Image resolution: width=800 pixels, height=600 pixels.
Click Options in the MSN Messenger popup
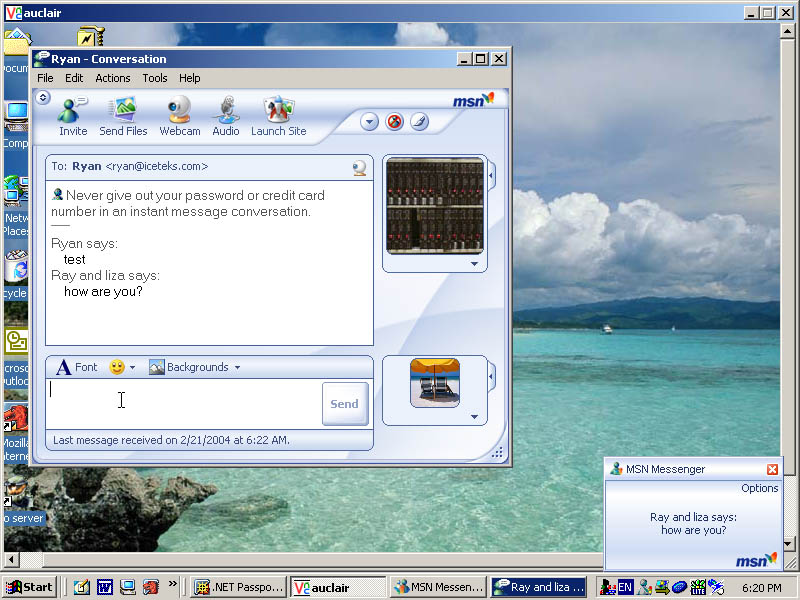coord(759,488)
